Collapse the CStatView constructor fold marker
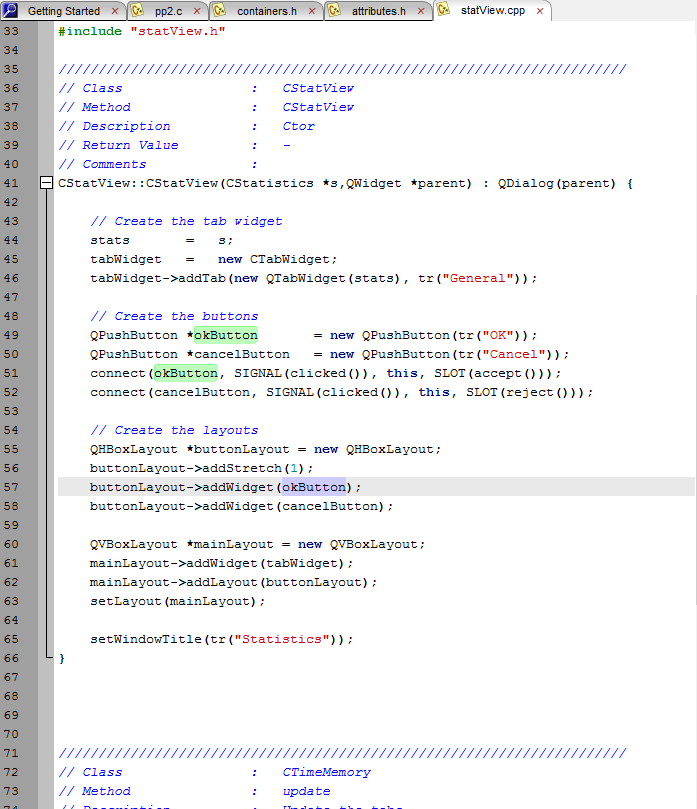The image size is (697, 809). pos(46,183)
